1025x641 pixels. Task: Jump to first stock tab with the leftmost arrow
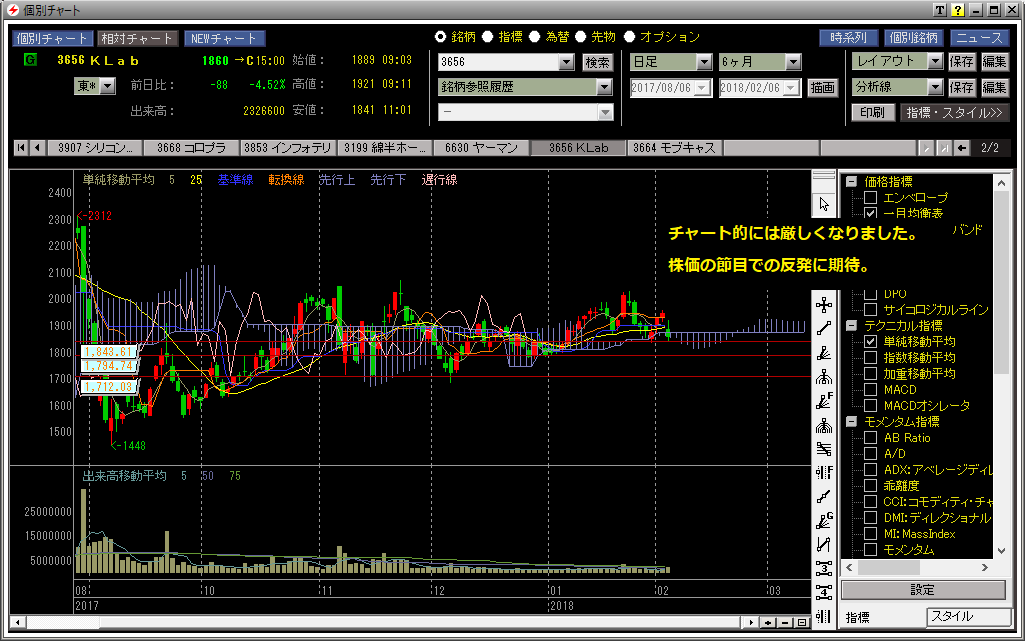tap(20, 148)
